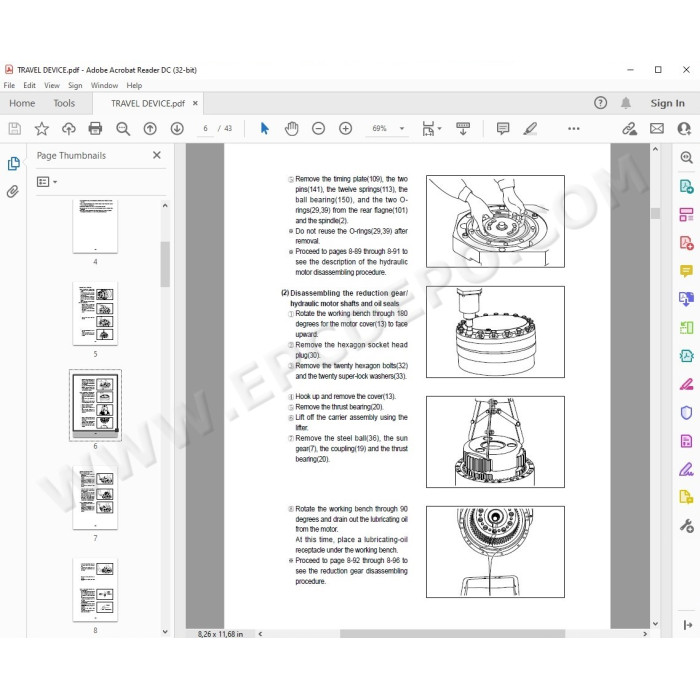The image size is (700, 700).
Task: Open more tools ellipsis
Action: [x=574, y=129]
